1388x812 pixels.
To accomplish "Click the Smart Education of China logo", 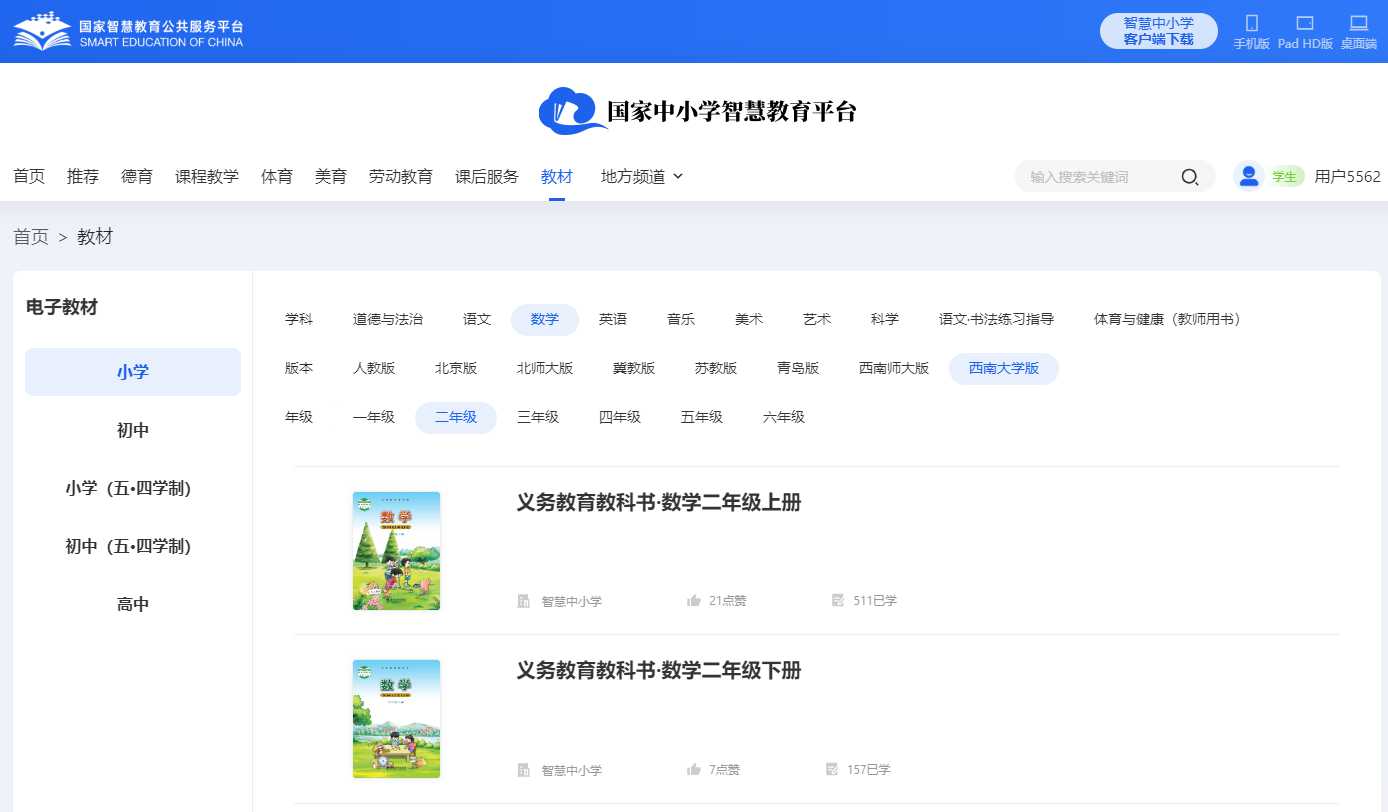I will coord(128,31).
